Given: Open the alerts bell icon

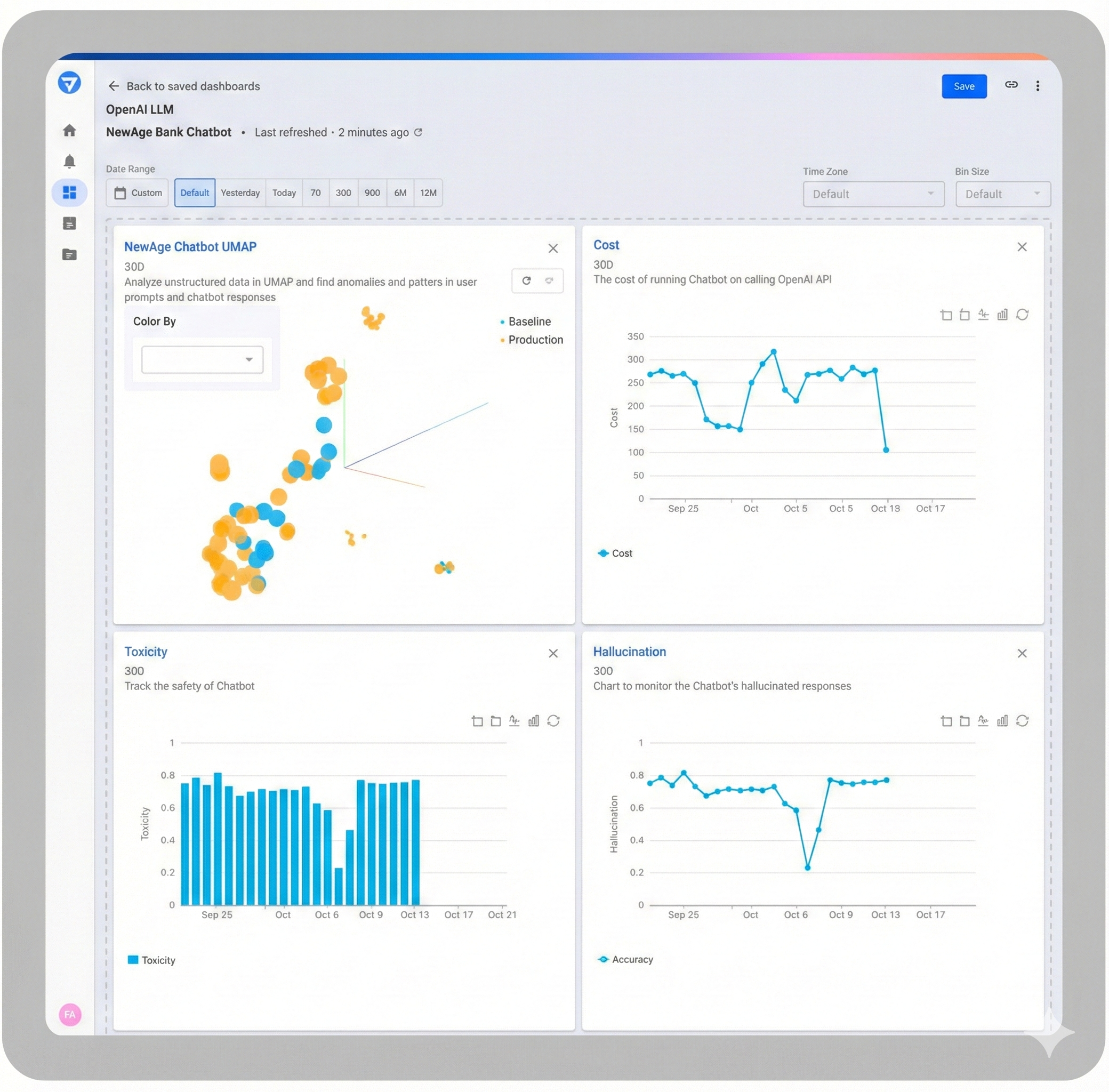Looking at the screenshot, I should coord(69,161).
